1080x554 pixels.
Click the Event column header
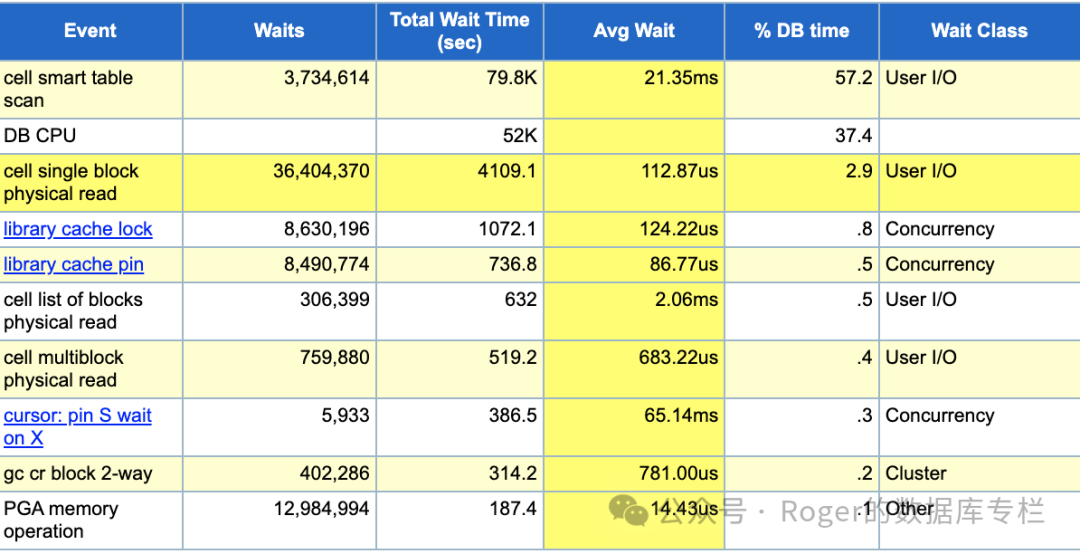point(90,30)
